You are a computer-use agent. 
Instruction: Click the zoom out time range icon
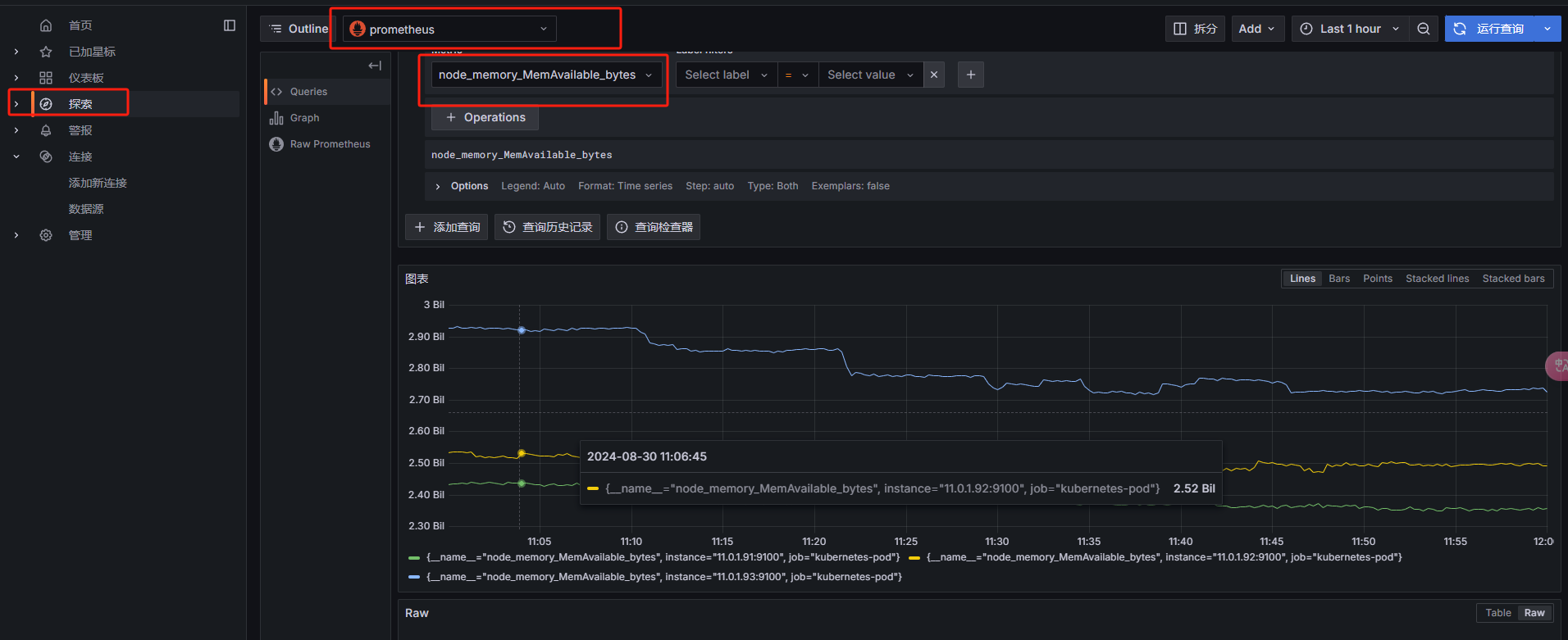tap(1424, 29)
